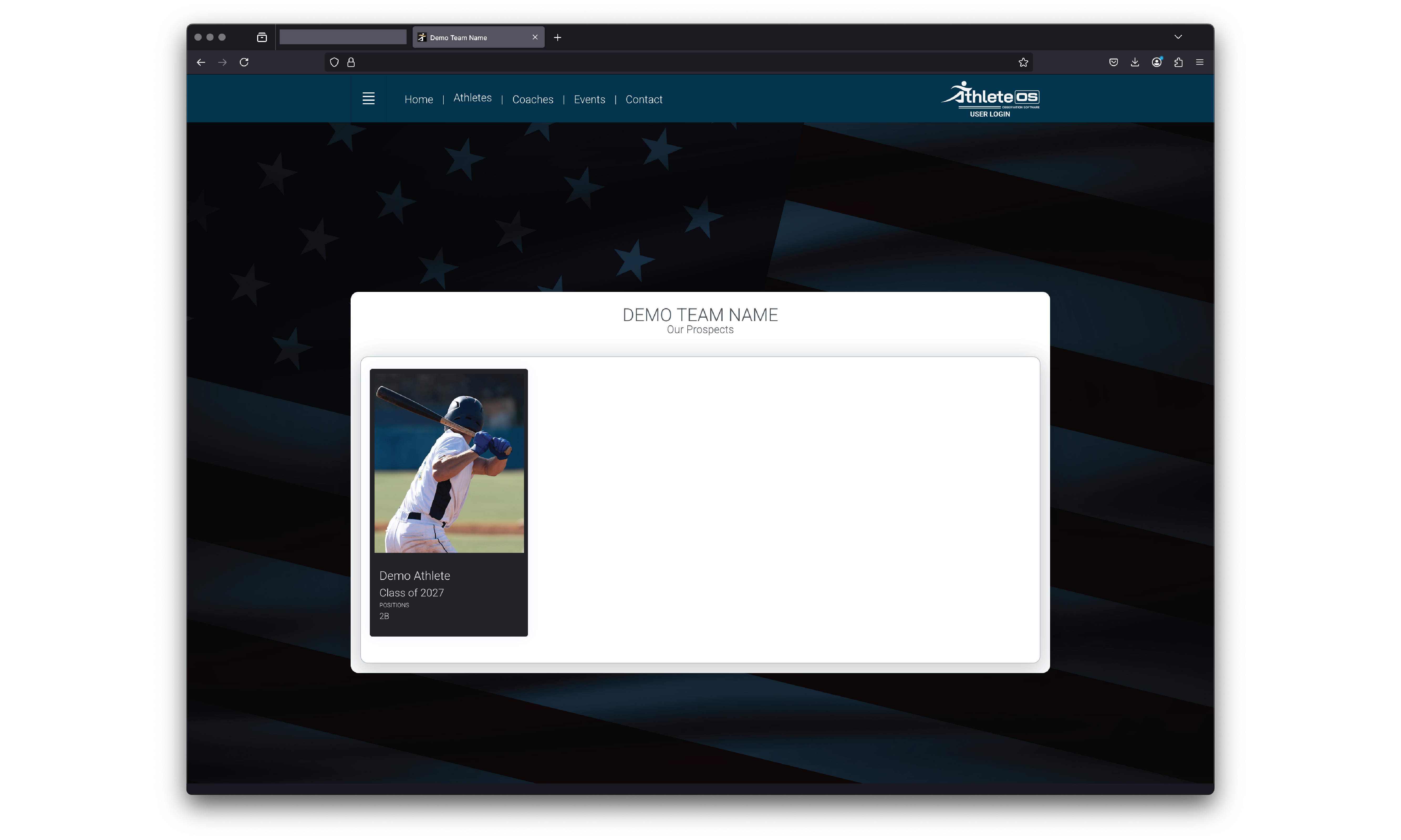The height and width of the screenshot is (840, 1401).
Task: Open the Athletes navigation link
Action: coord(472,98)
